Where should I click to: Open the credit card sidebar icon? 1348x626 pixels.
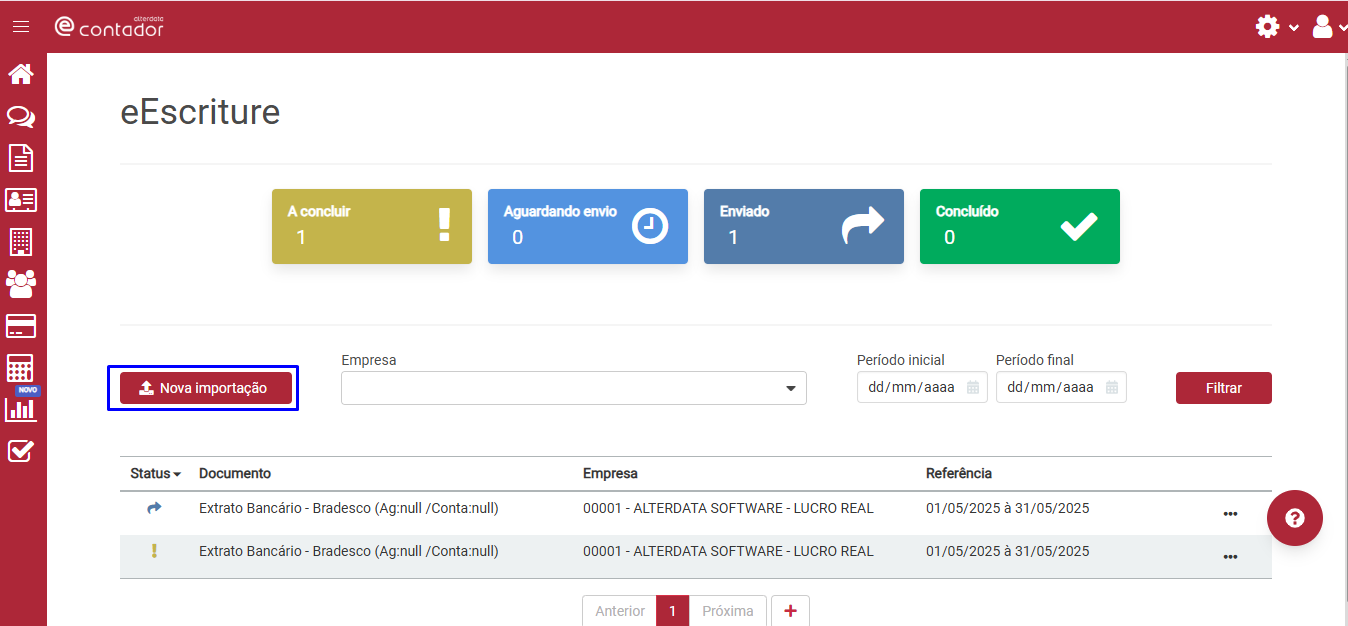pyautogui.click(x=21, y=326)
